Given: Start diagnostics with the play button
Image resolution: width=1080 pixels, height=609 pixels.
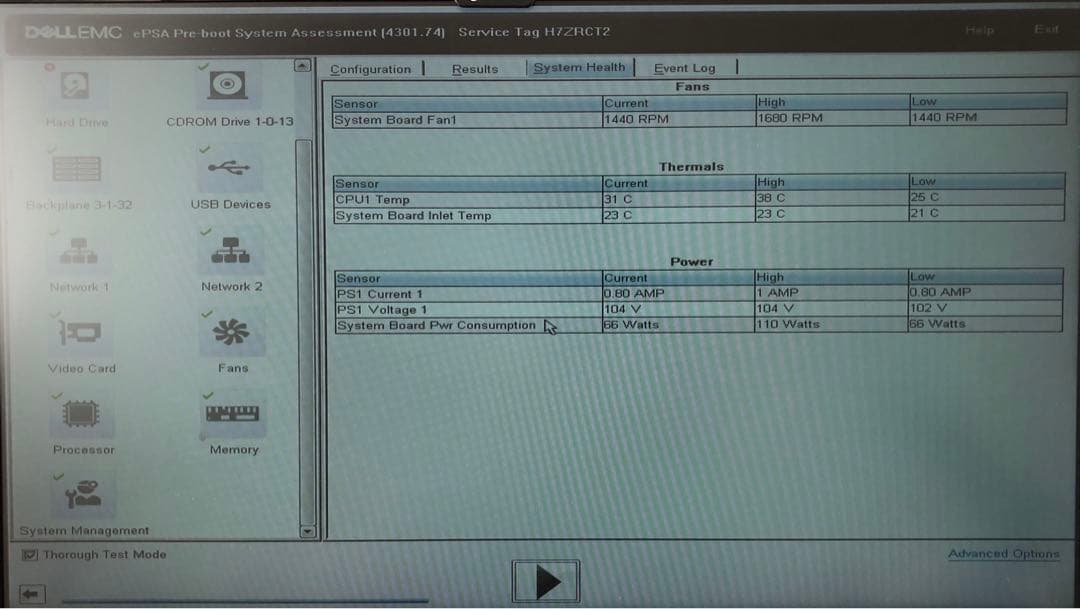Looking at the screenshot, I should click(545, 580).
